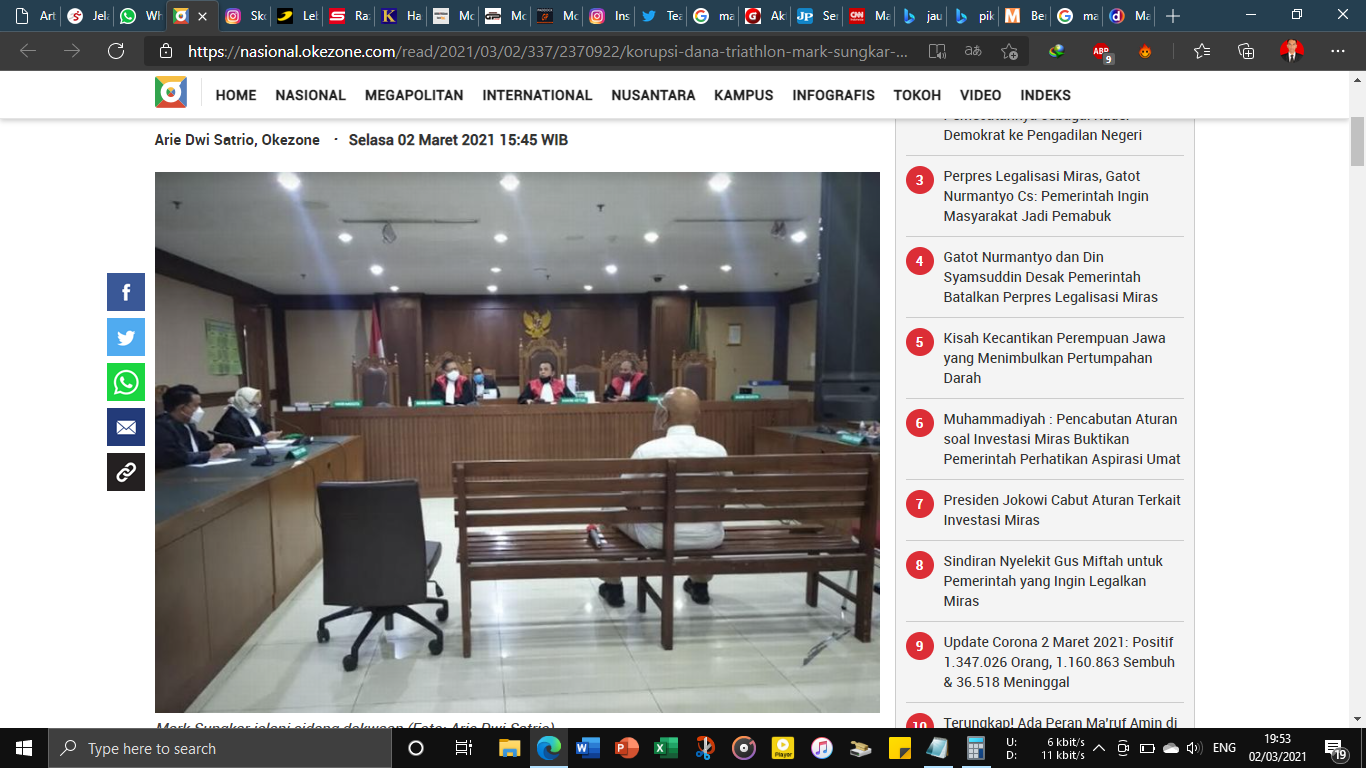Click the courtroom article photo
This screenshot has width=1366, height=768.
click(517, 442)
